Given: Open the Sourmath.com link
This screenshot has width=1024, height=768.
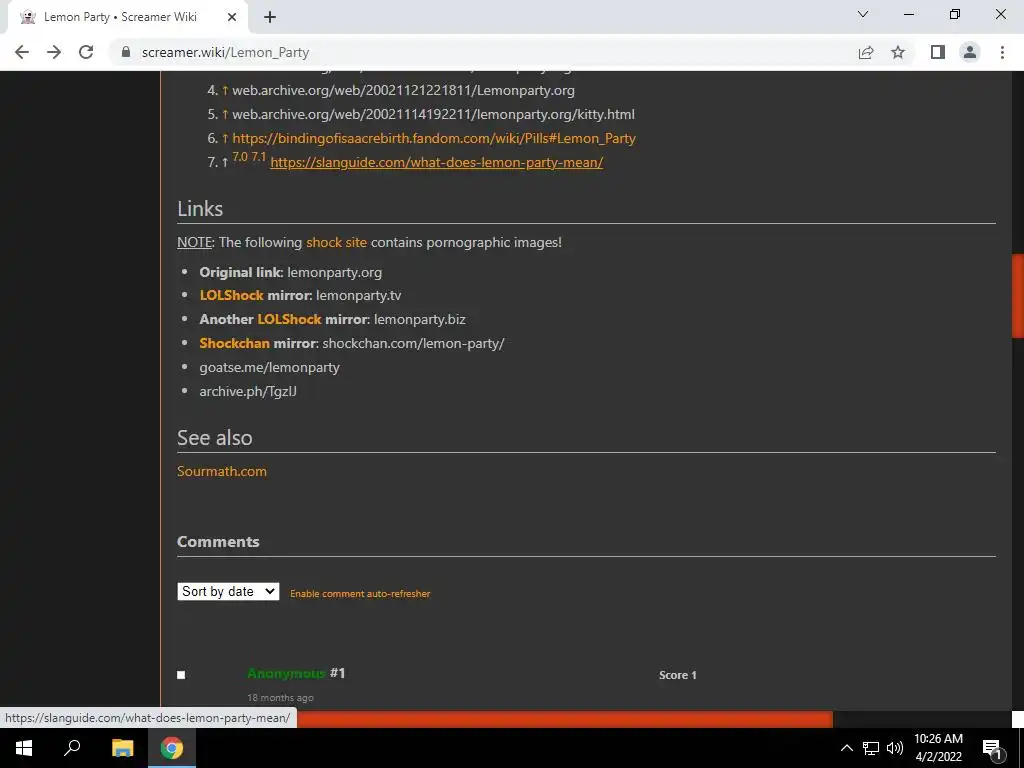Looking at the screenshot, I should [221, 472].
